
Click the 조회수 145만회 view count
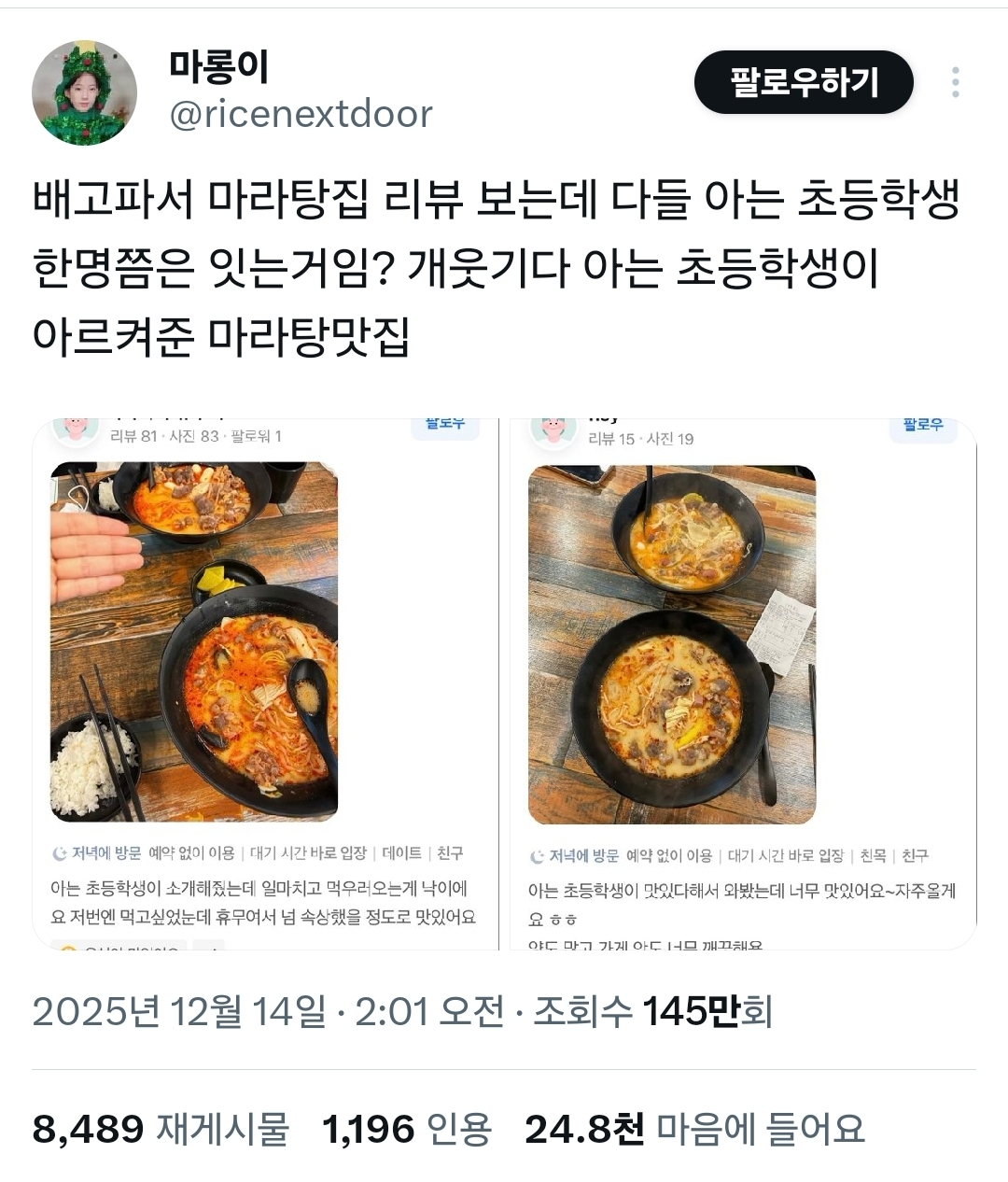coord(652,1011)
